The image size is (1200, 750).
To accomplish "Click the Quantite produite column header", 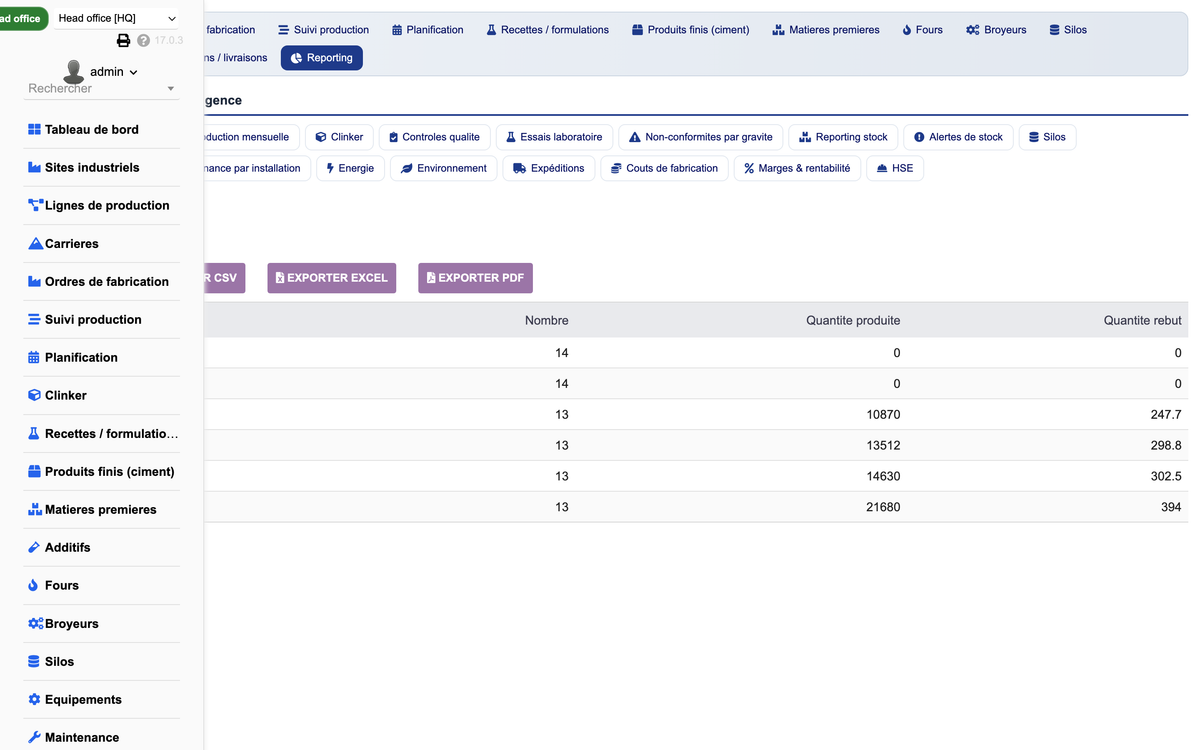I will tap(853, 320).
